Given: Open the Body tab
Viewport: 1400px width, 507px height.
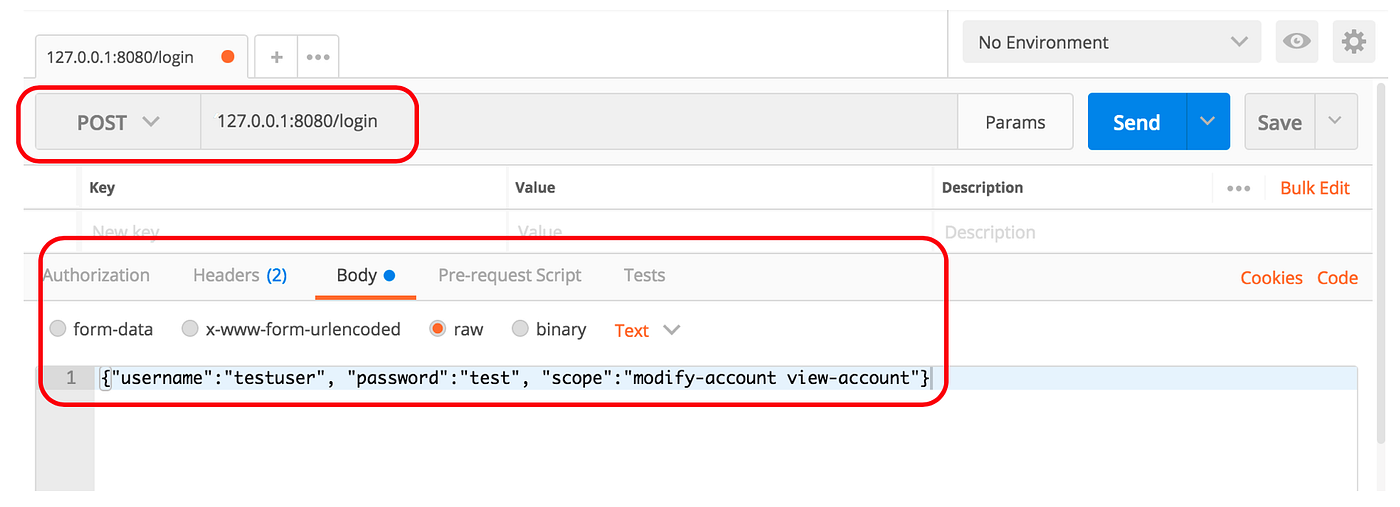Looking at the screenshot, I should pos(366,275).
